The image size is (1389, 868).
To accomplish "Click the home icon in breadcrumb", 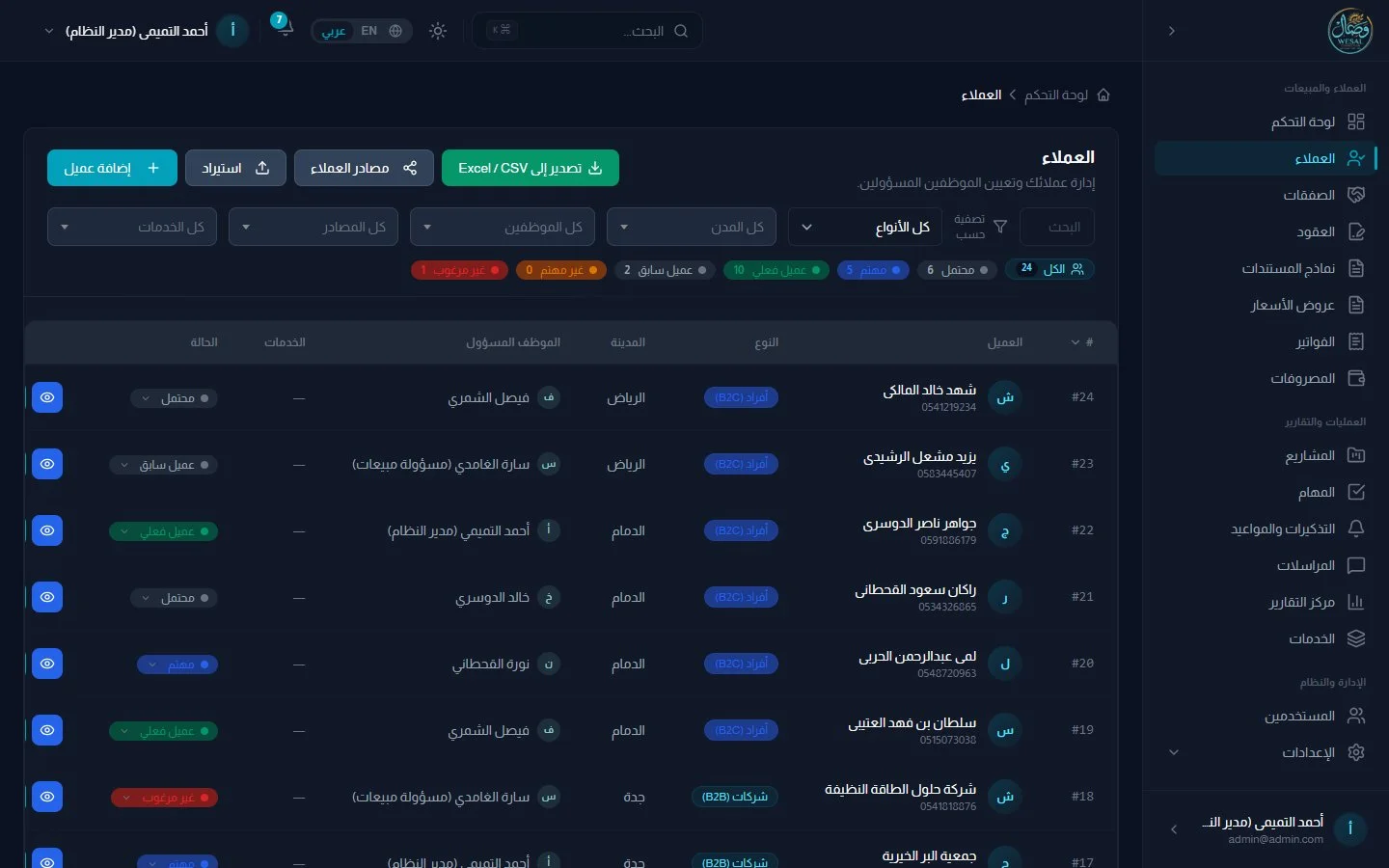I will tap(1103, 95).
